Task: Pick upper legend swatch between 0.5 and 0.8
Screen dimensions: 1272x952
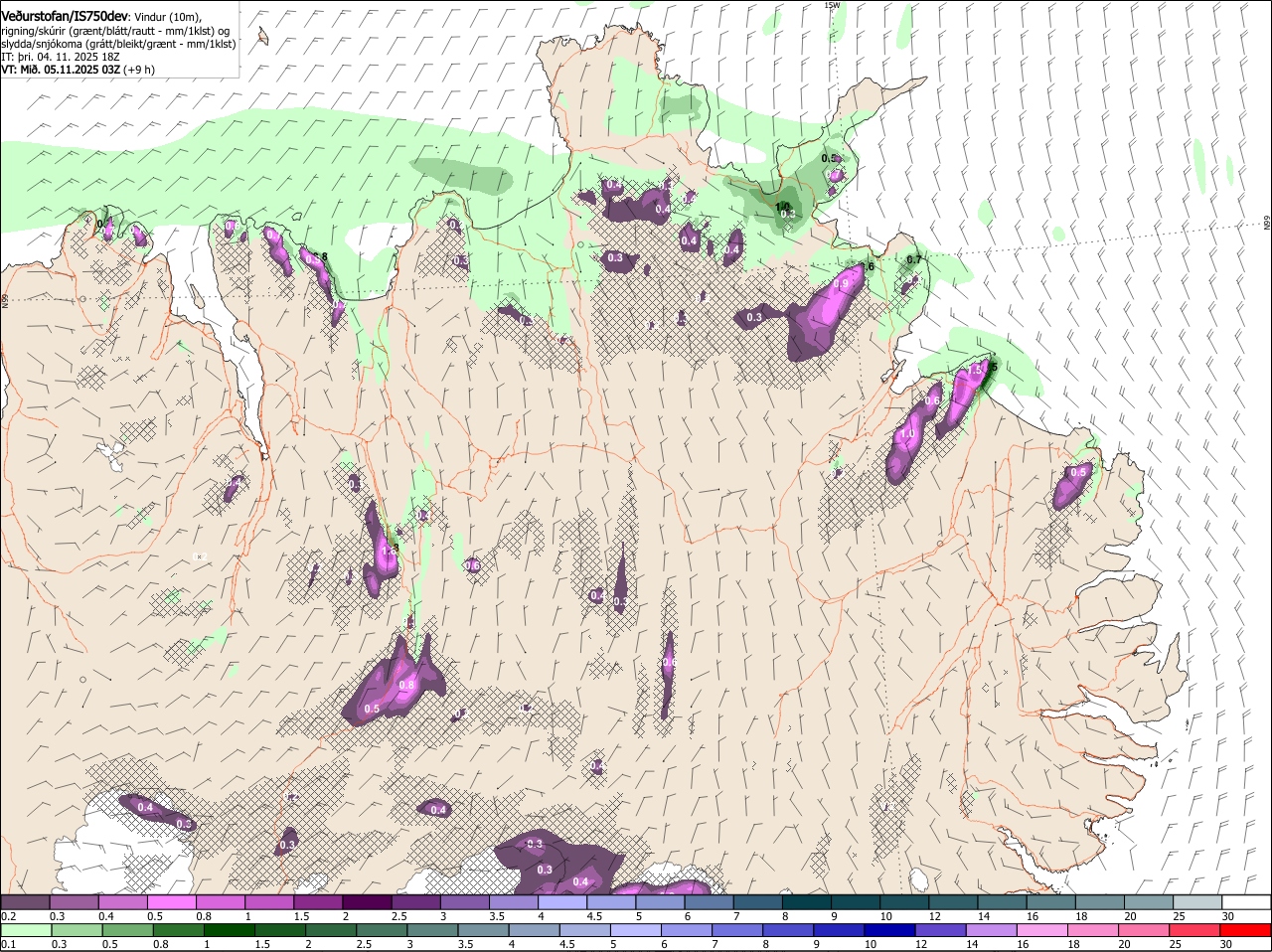Action: (171, 902)
